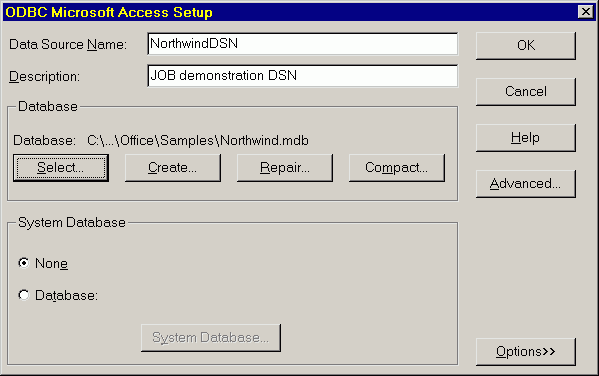Focus the Description text field
Image resolution: width=599 pixels, height=376 pixels.
pyautogui.click(x=303, y=76)
